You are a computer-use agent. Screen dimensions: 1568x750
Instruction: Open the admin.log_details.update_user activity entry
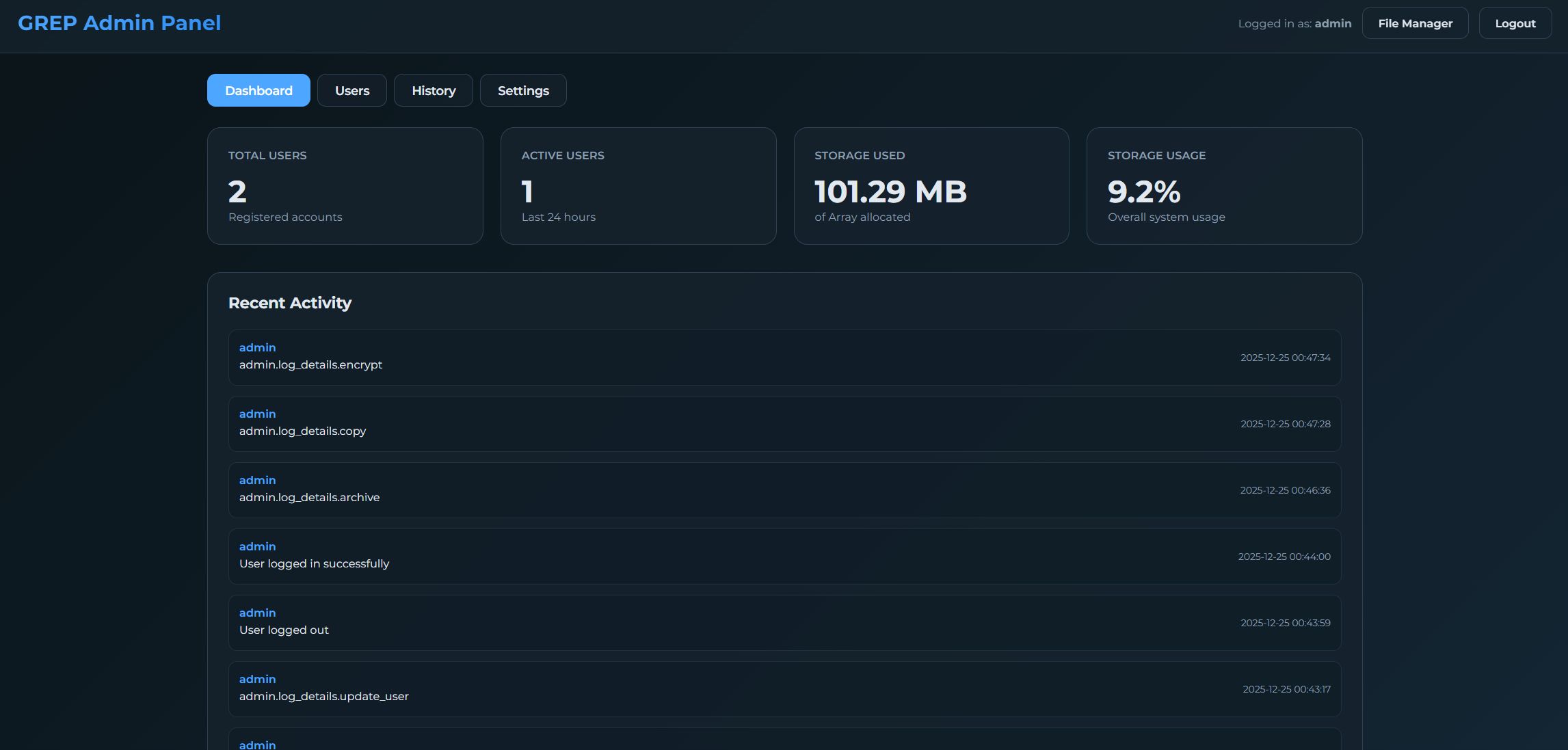(784, 689)
